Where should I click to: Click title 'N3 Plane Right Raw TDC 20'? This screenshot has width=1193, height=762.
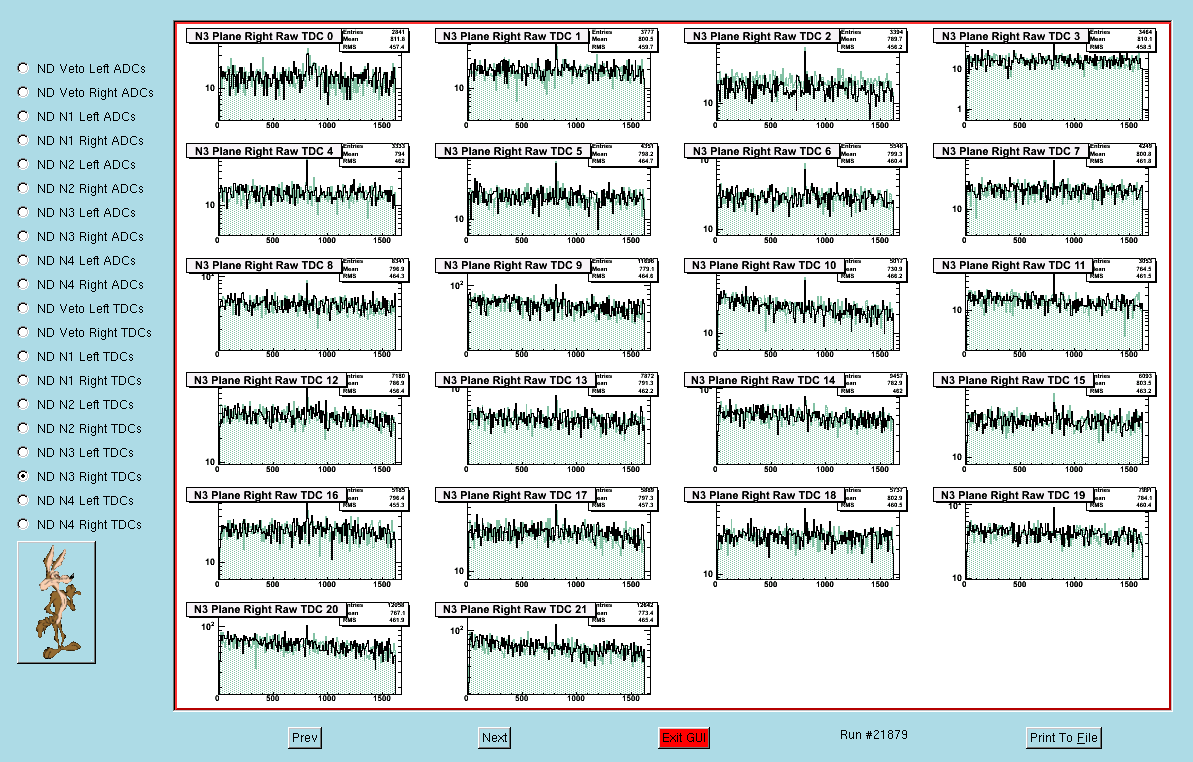click(x=266, y=609)
